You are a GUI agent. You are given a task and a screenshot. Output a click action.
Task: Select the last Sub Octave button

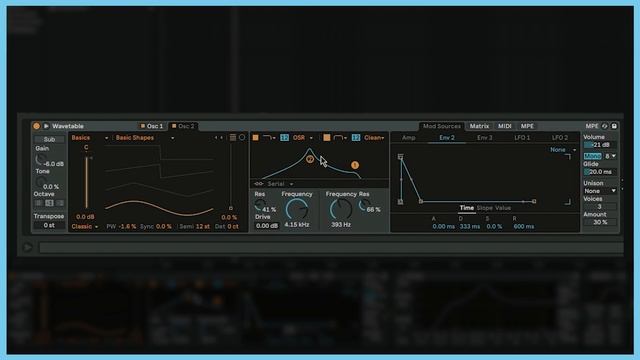pyautogui.click(x=60, y=203)
